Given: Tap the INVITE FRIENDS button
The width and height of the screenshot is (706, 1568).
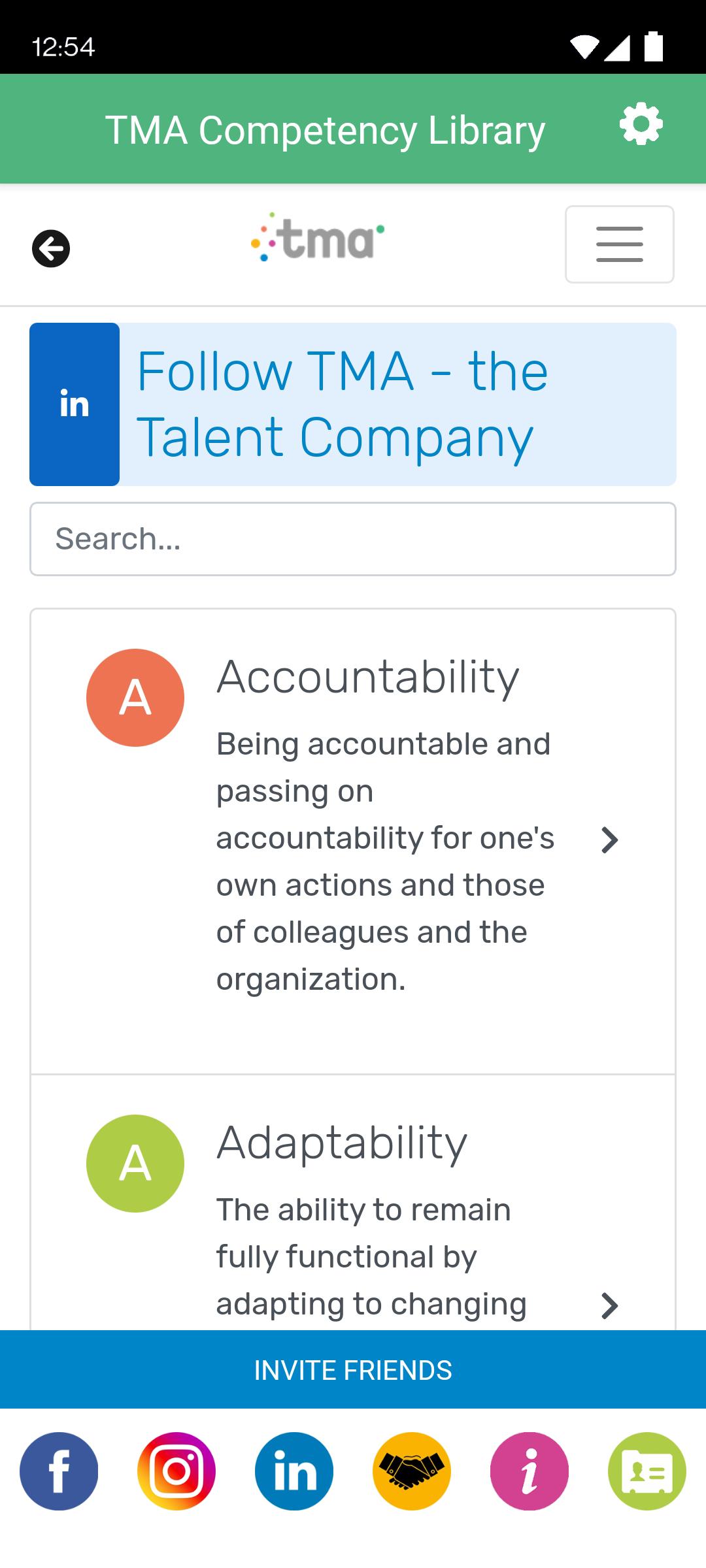Looking at the screenshot, I should point(353,1369).
